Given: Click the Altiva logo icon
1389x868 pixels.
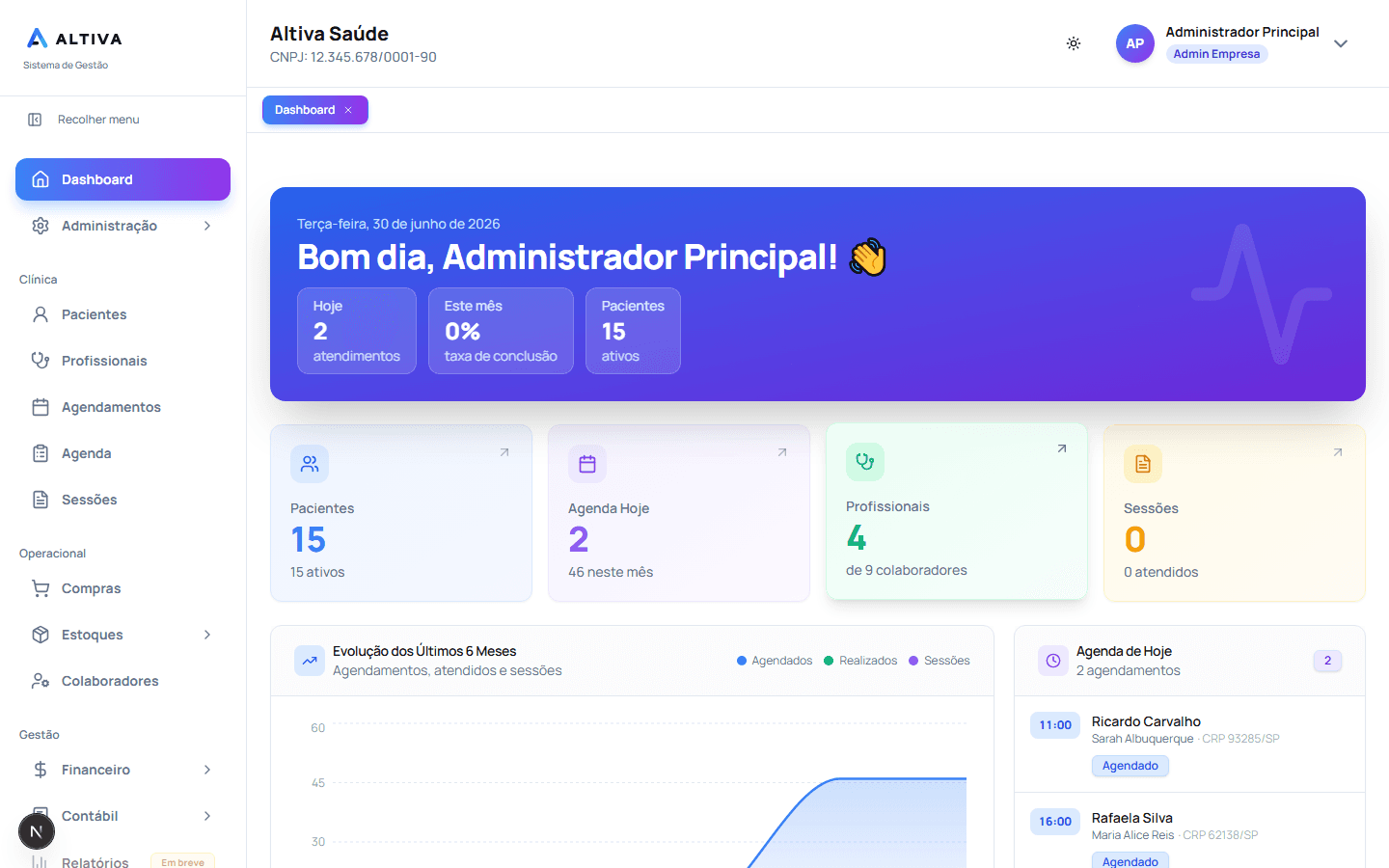Looking at the screenshot, I should [x=37, y=39].
